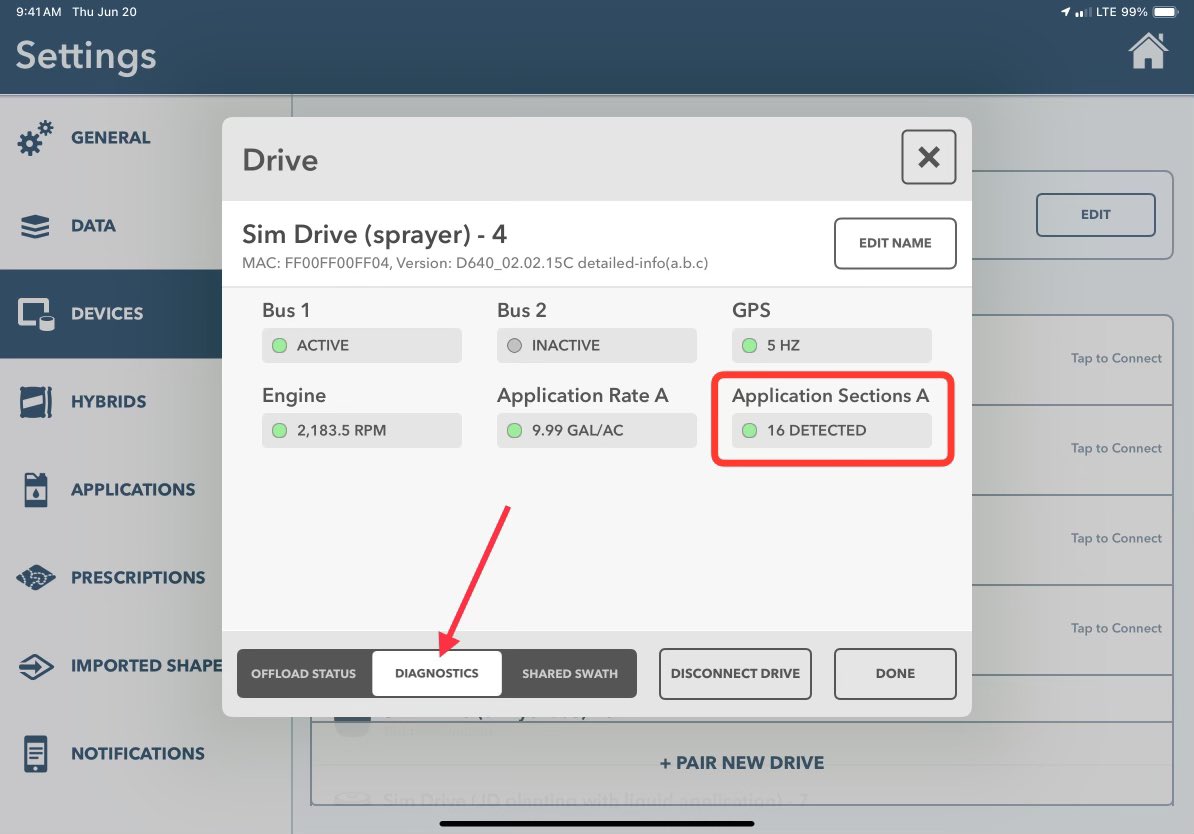Tap the 9:41 AM clock

coord(39,12)
